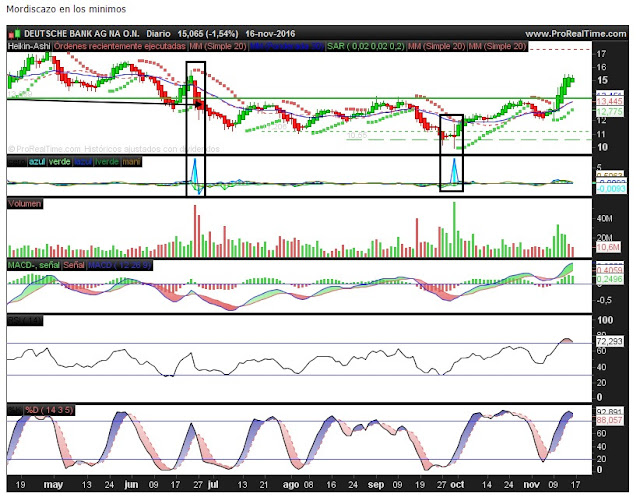
Task: Click the last MM (Simple 20) label
Action: coord(497,46)
